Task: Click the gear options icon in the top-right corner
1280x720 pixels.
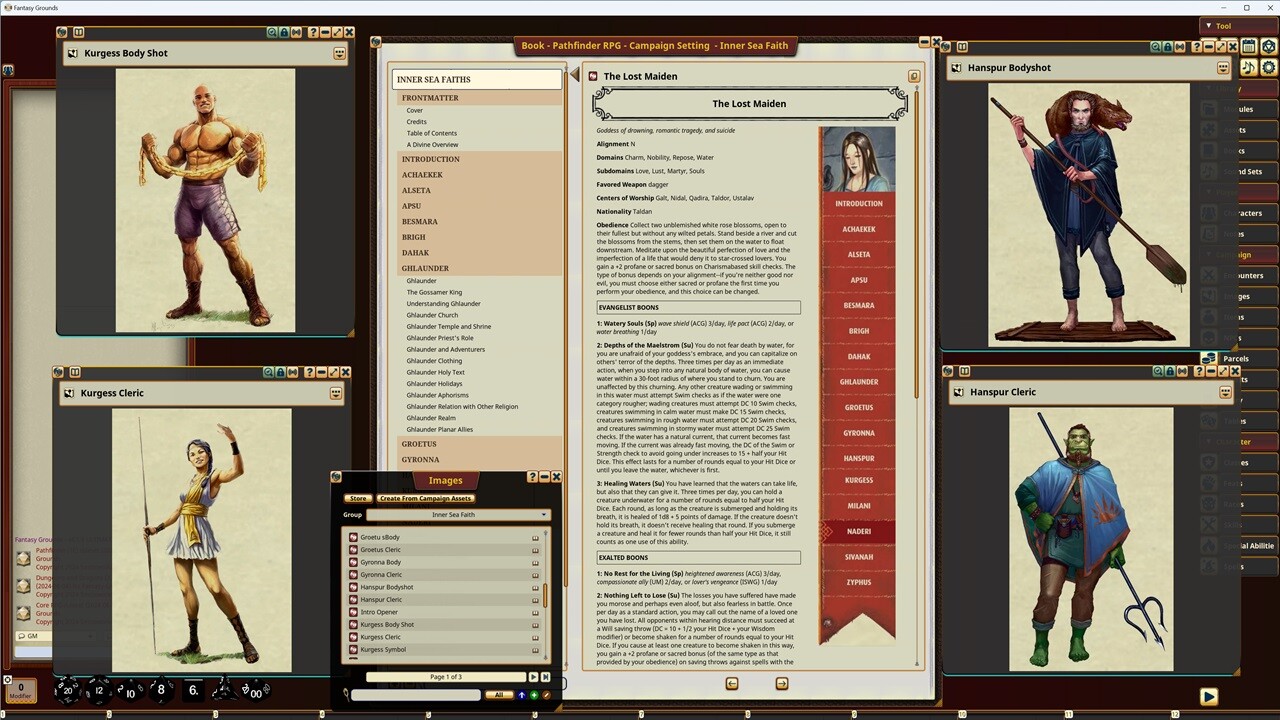Action: [x=1267, y=67]
